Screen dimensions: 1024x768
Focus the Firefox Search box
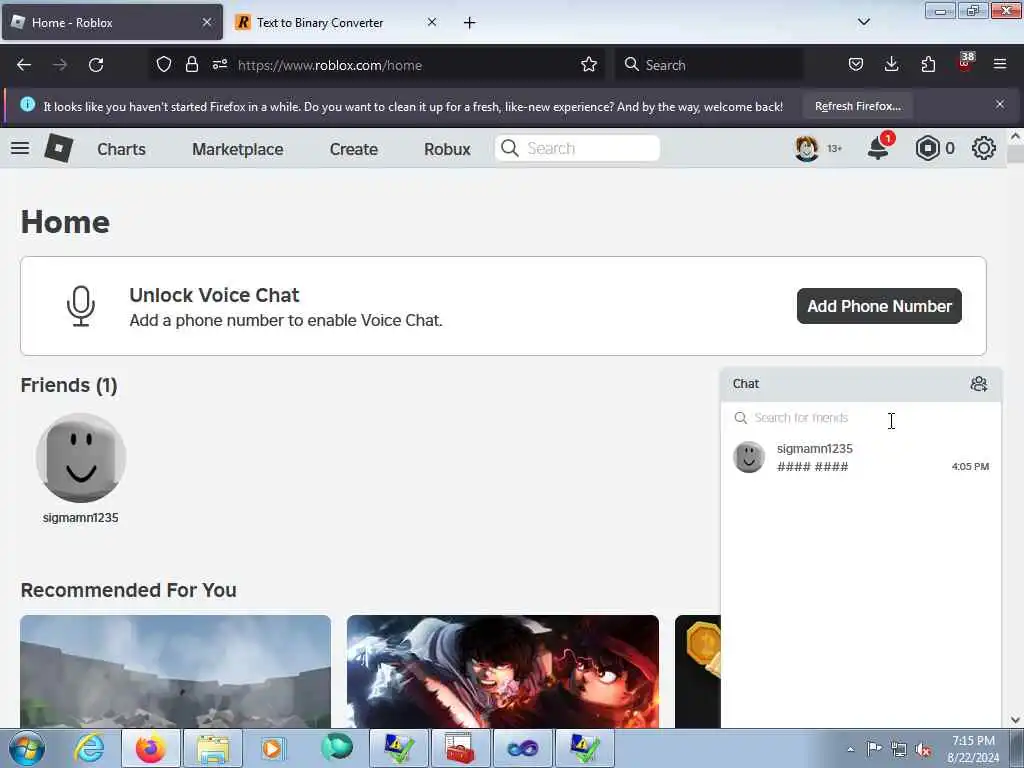(x=709, y=65)
